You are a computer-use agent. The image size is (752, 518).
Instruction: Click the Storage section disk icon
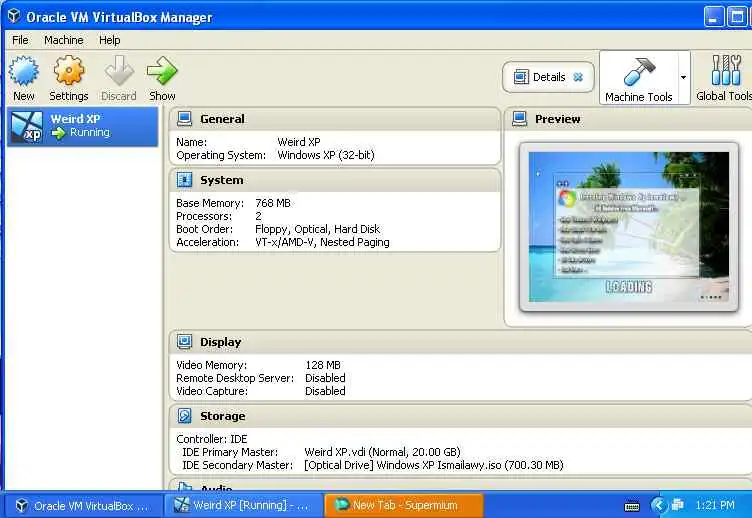pos(184,415)
